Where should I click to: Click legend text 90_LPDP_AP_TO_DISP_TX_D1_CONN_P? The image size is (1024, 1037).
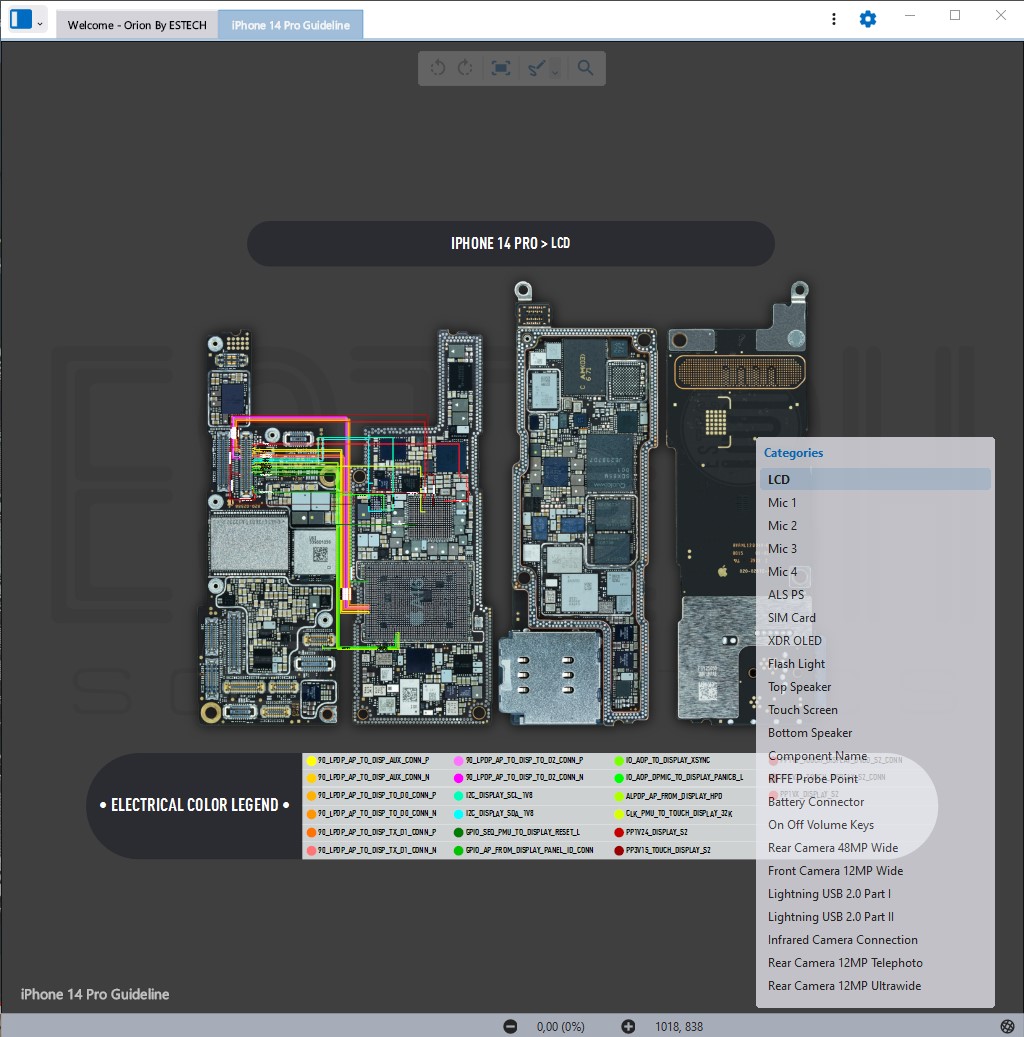click(377, 832)
